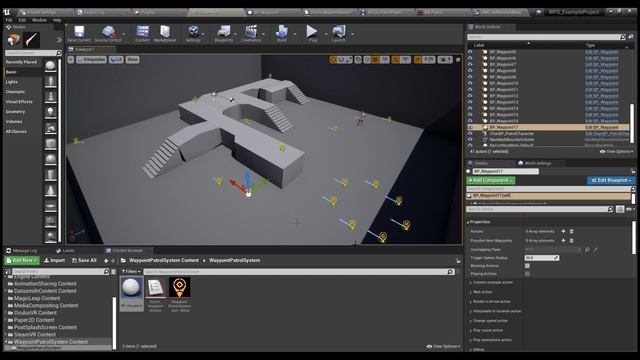Screen dimensions: 640x360
Task: Toggle the viewport Lit view mode button
Action: (x=116, y=60)
